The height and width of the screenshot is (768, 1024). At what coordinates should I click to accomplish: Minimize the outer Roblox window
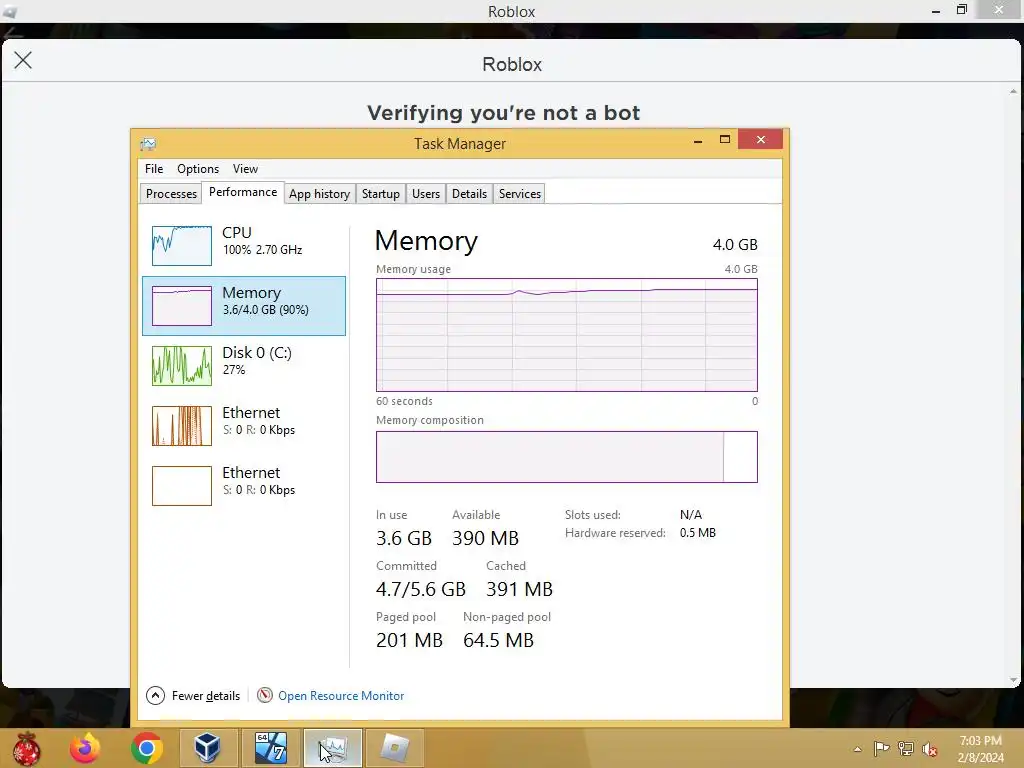936,11
